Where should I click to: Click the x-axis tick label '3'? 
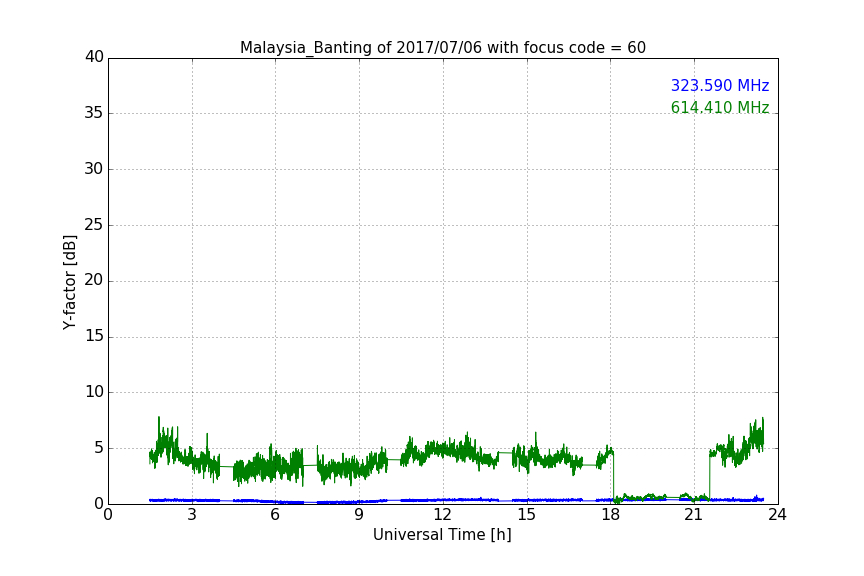pos(192,515)
